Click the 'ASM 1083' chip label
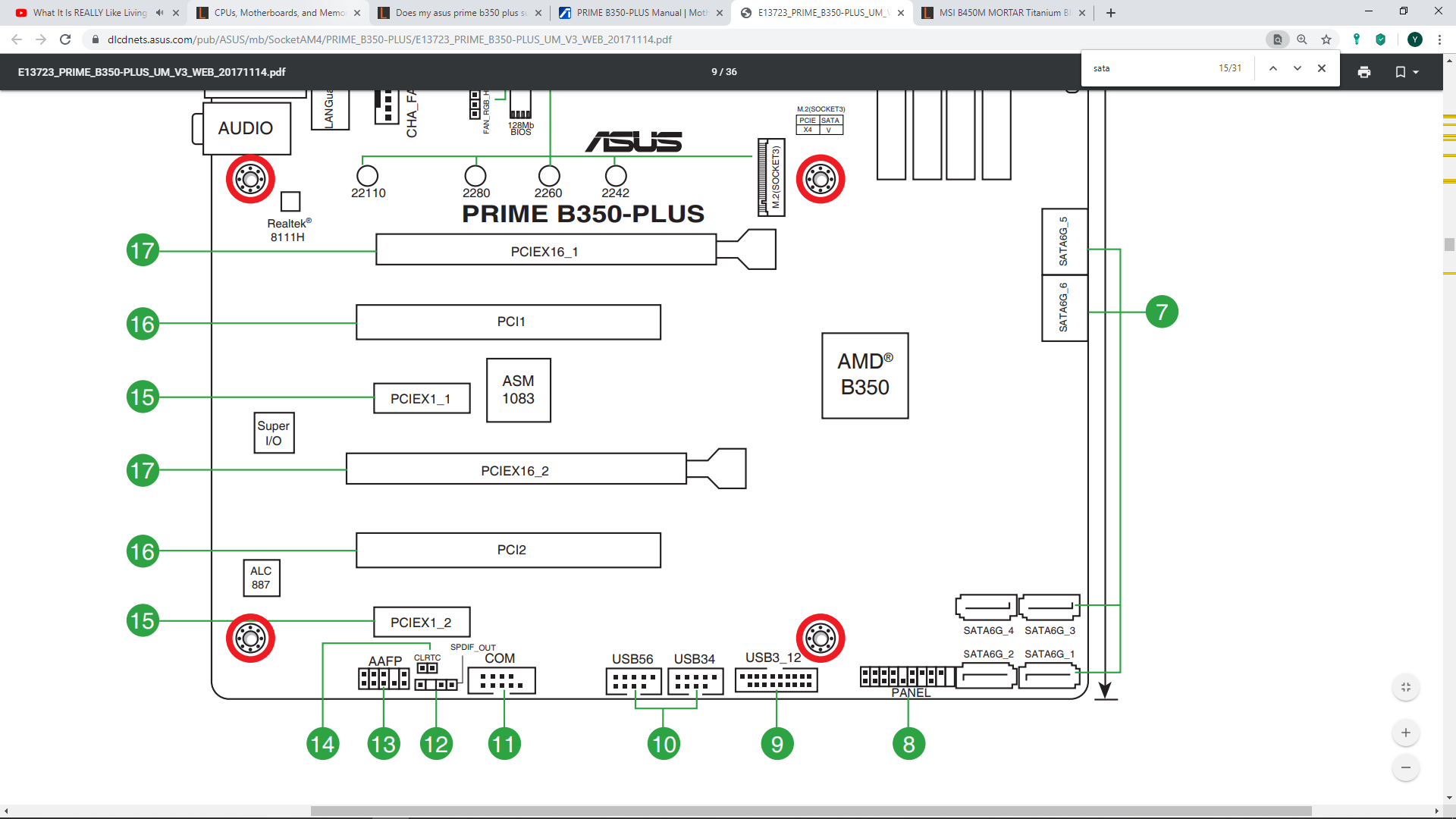Image resolution: width=1456 pixels, height=819 pixels. coord(519,390)
